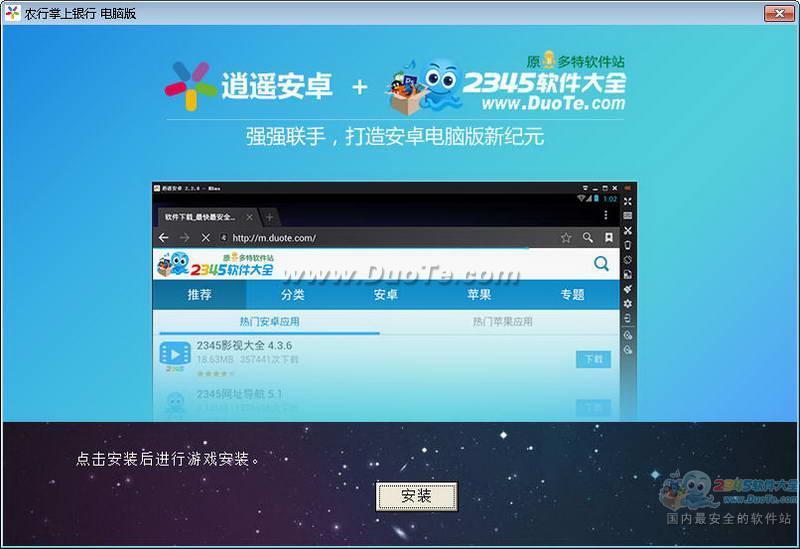The height and width of the screenshot is (549, 800).
Task: Click the 安装 install button
Action: (416, 496)
